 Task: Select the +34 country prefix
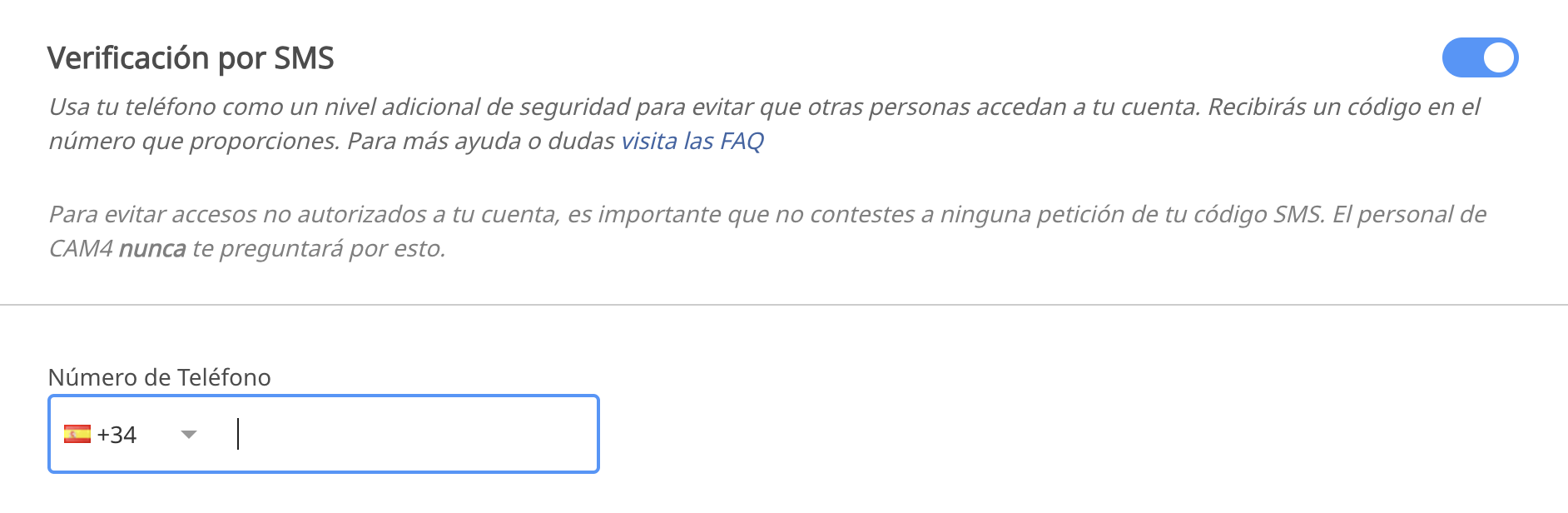pyautogui.click(x=117, y=435)
